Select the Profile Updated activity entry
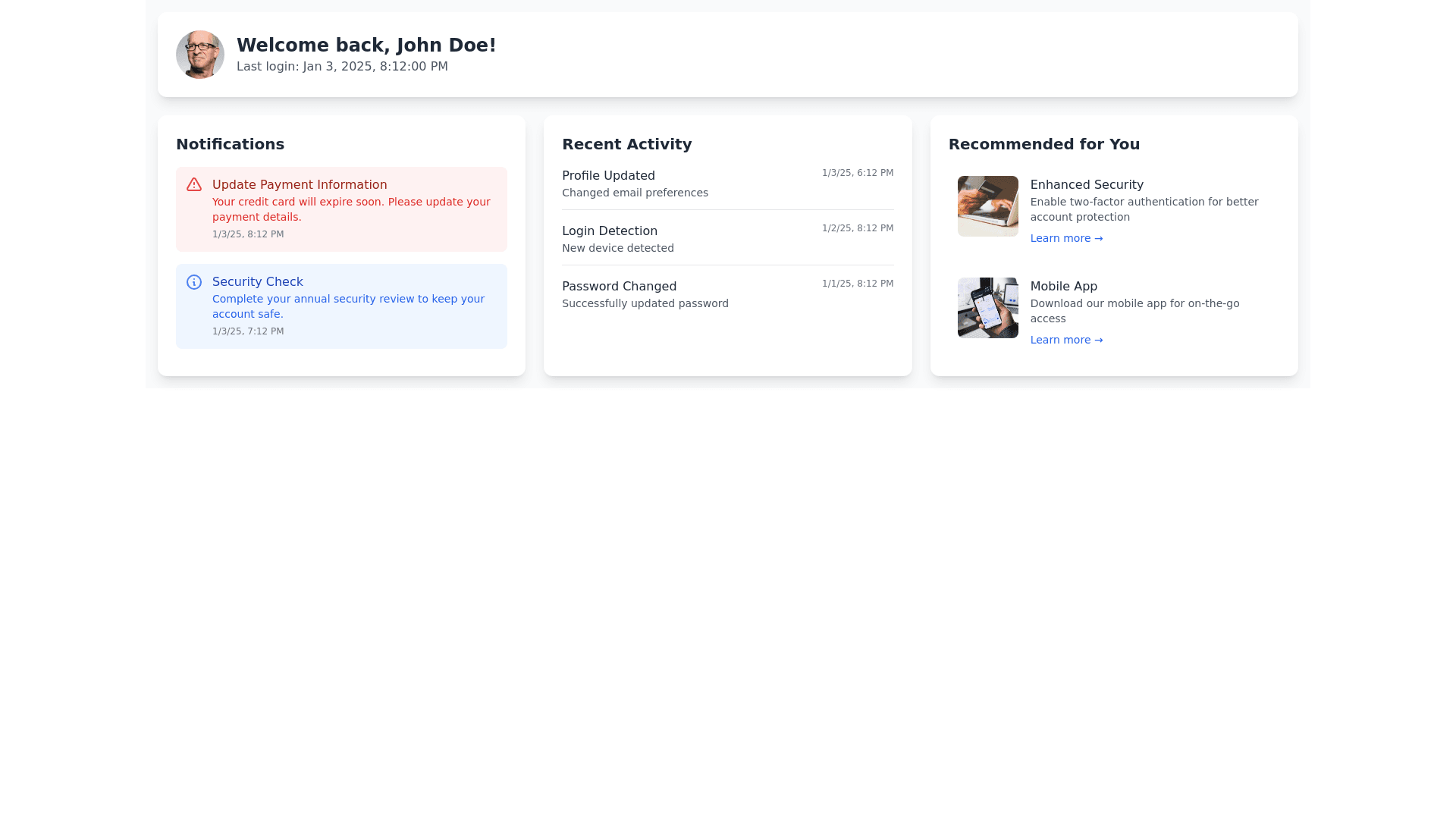Image resolution: width=1456 pixels, height=819 pixels. point(608,176)
